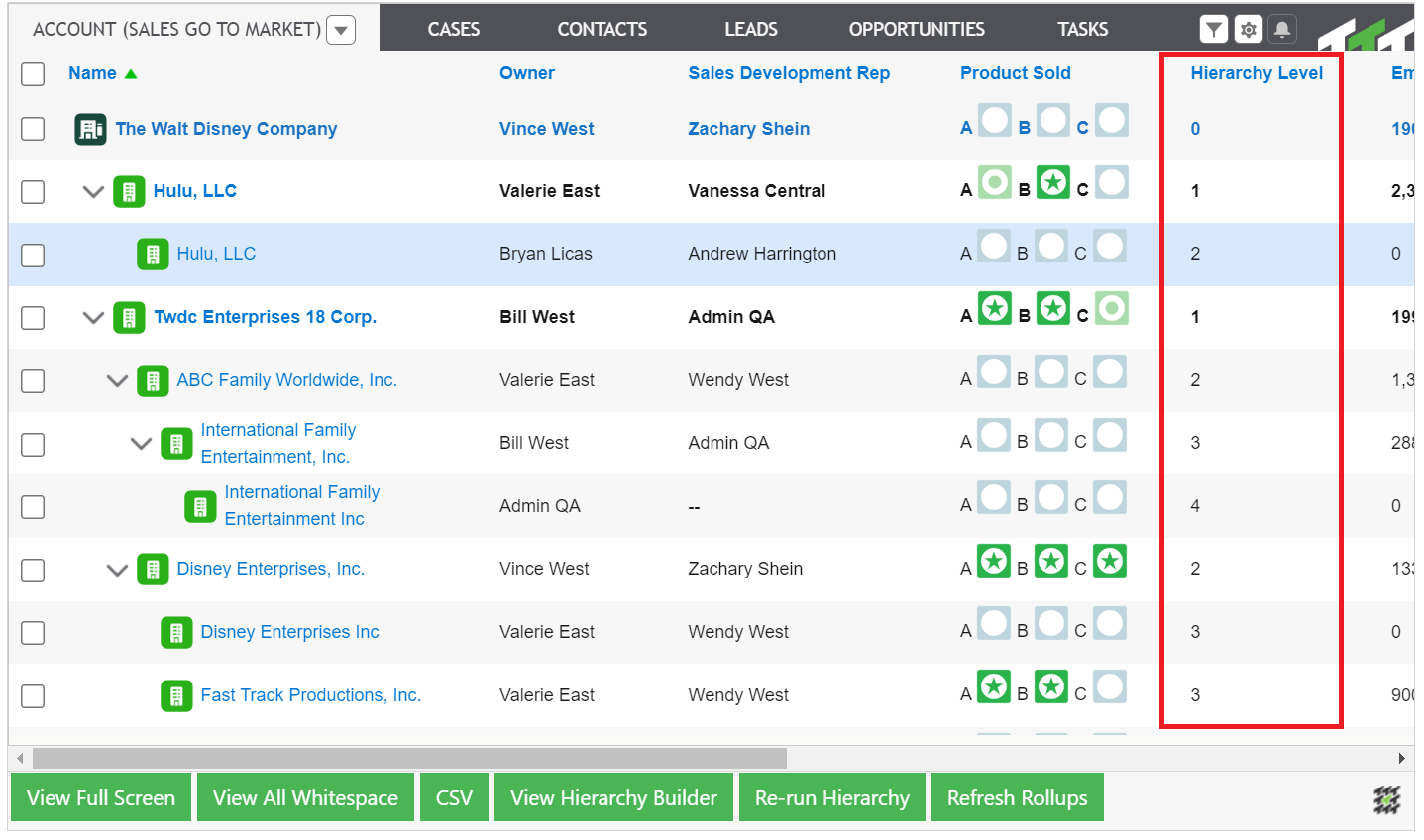Collapse the ABC Family Worldwide subtree
This screenshot has width=1424, height=840.
coord(117,379)
